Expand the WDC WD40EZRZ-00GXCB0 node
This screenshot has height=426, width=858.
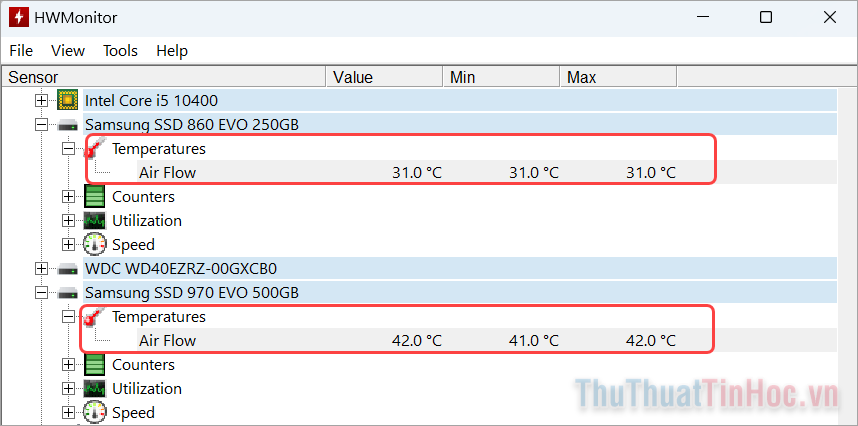[x=41, y=269]
